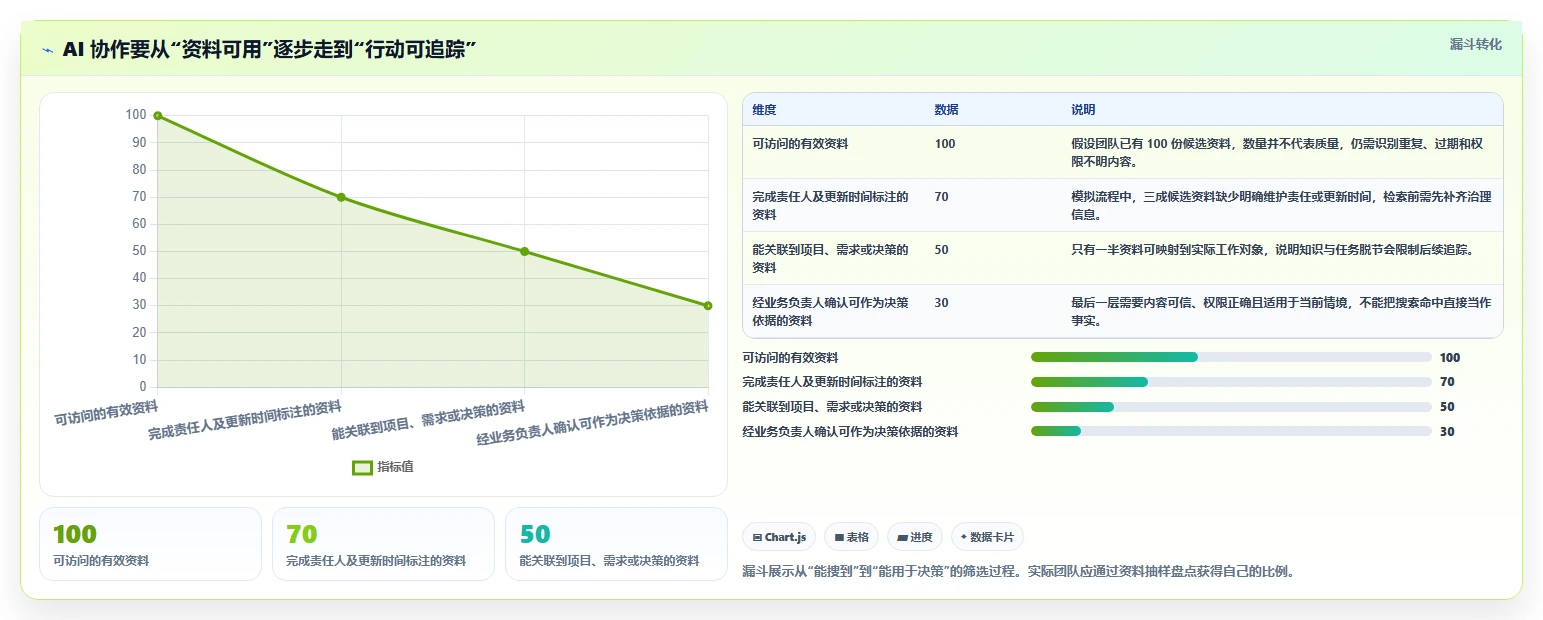Click table cell 完成责任人及更新时间标注的资料

pos(830,205)
